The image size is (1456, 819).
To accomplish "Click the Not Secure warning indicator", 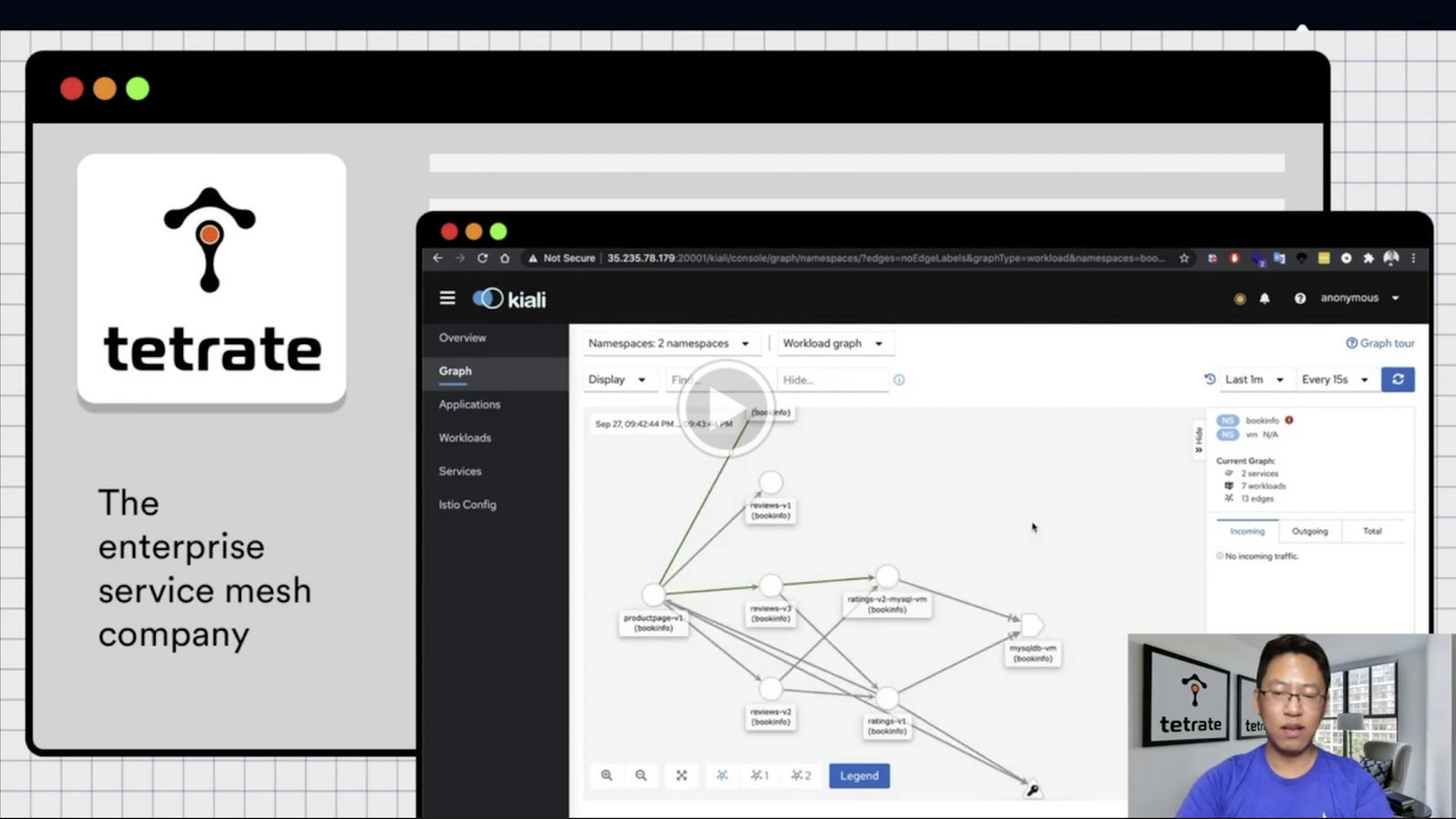I will (x=561, y=258).
